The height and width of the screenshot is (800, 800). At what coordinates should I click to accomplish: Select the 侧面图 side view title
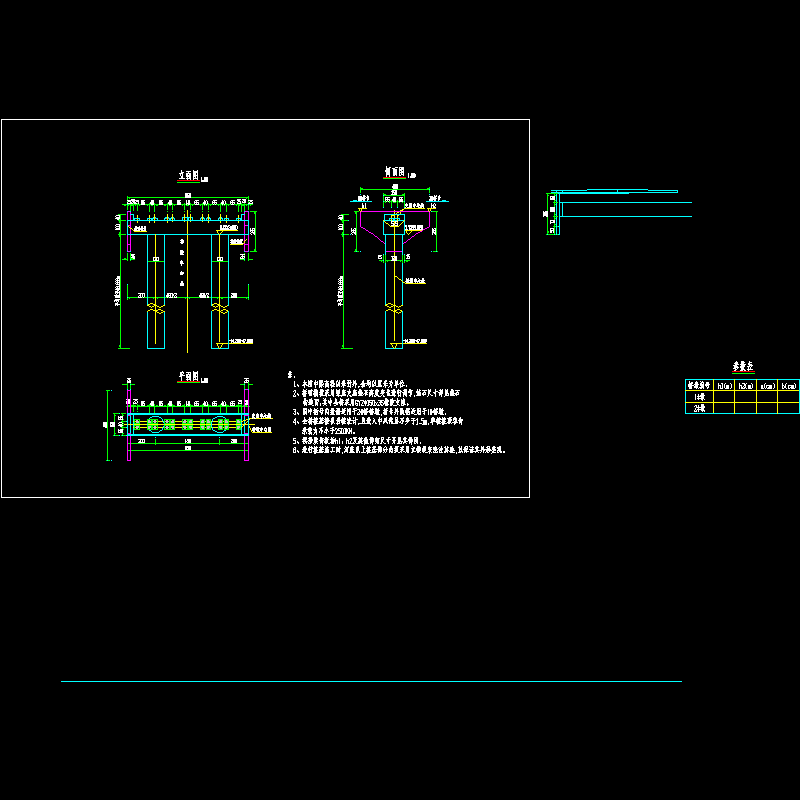[x=394, y=172]
